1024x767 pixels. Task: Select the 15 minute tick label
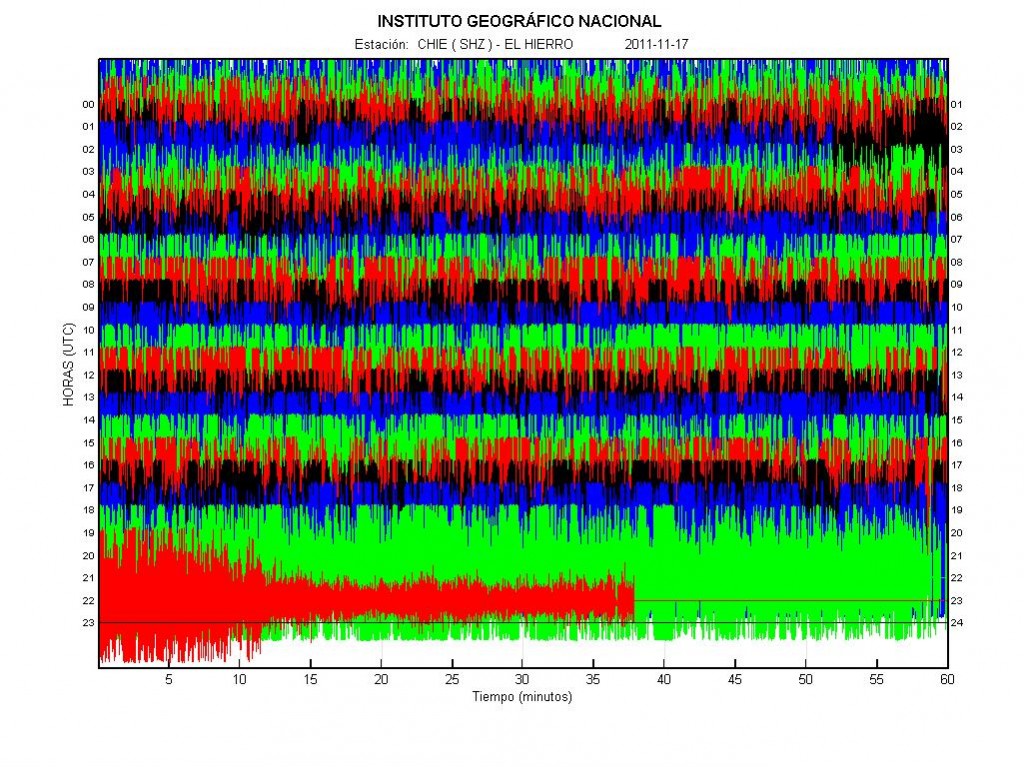pyautogui.click(x=310, y=679)
